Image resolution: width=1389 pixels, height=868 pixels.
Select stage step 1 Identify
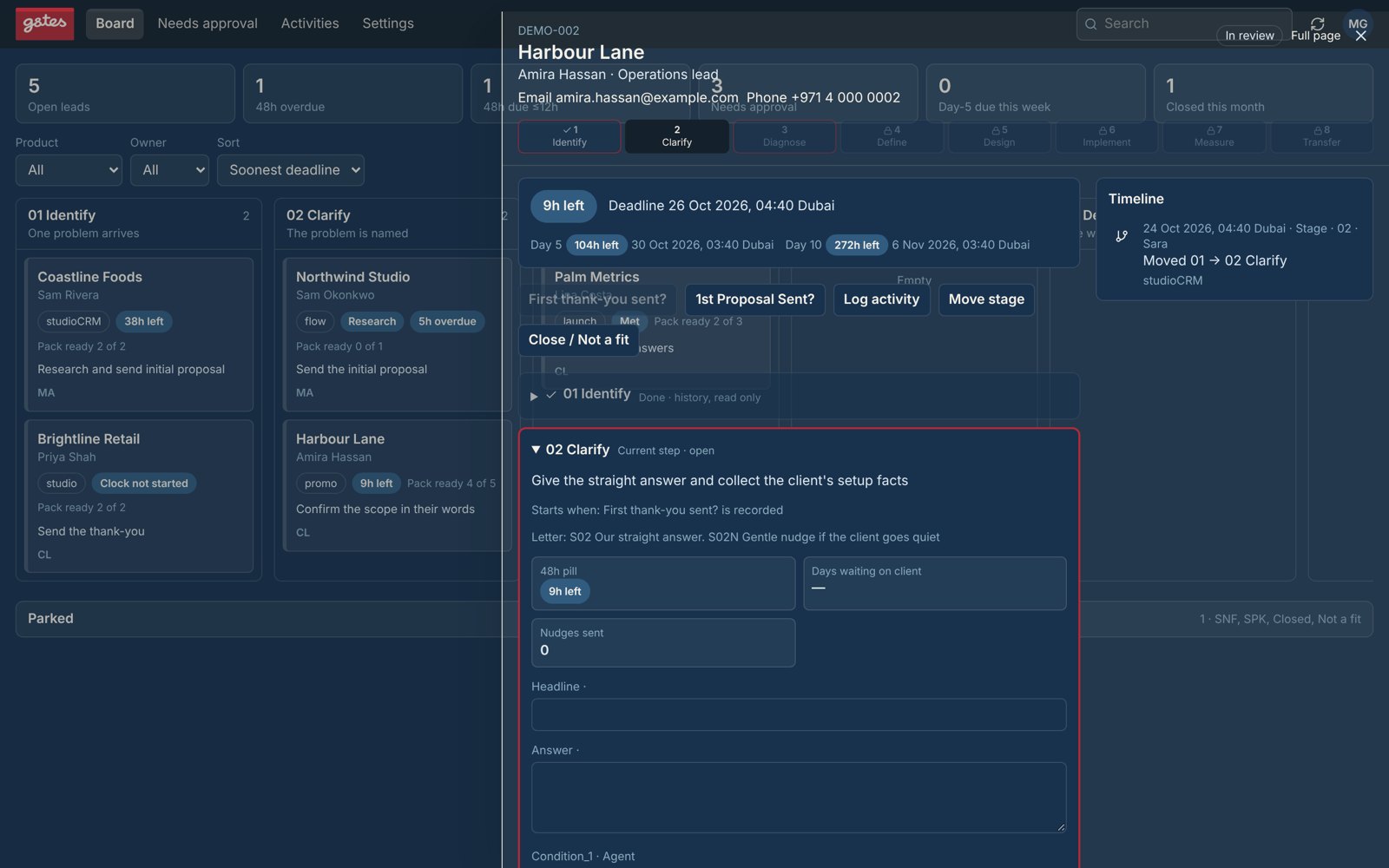point(569,136)
